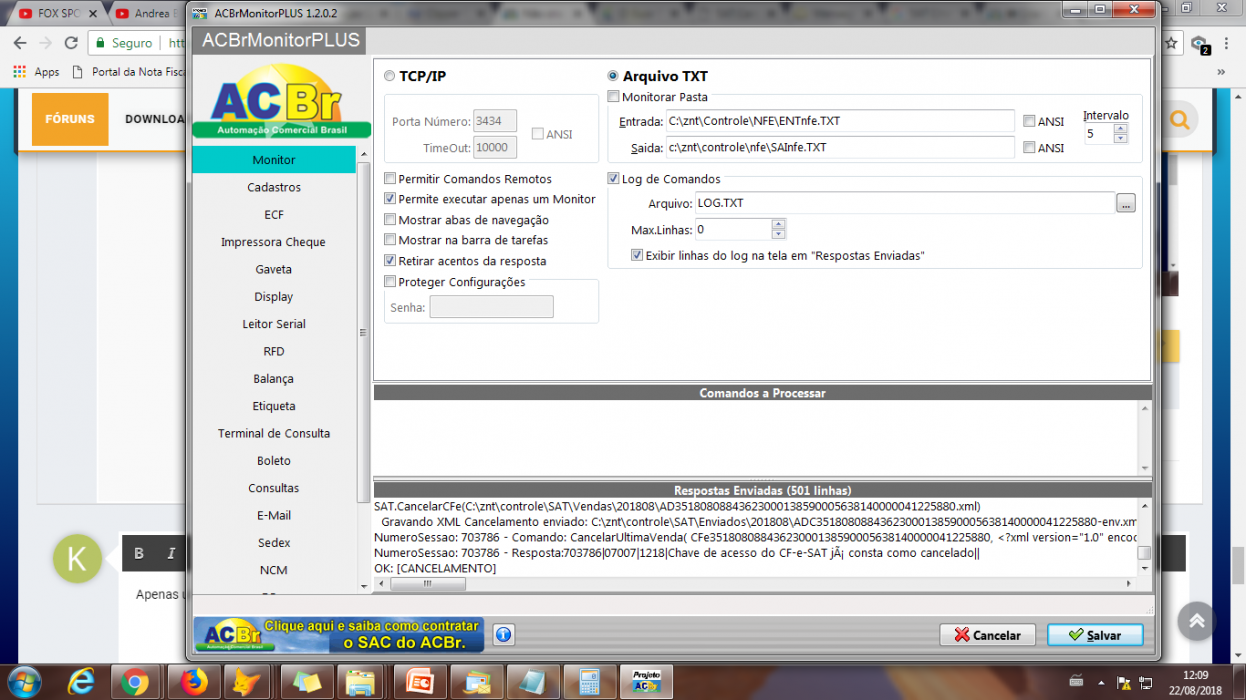Enable Permitir Comandos Remotos
Screen dimensions: 1246x700
coord(390,179)
